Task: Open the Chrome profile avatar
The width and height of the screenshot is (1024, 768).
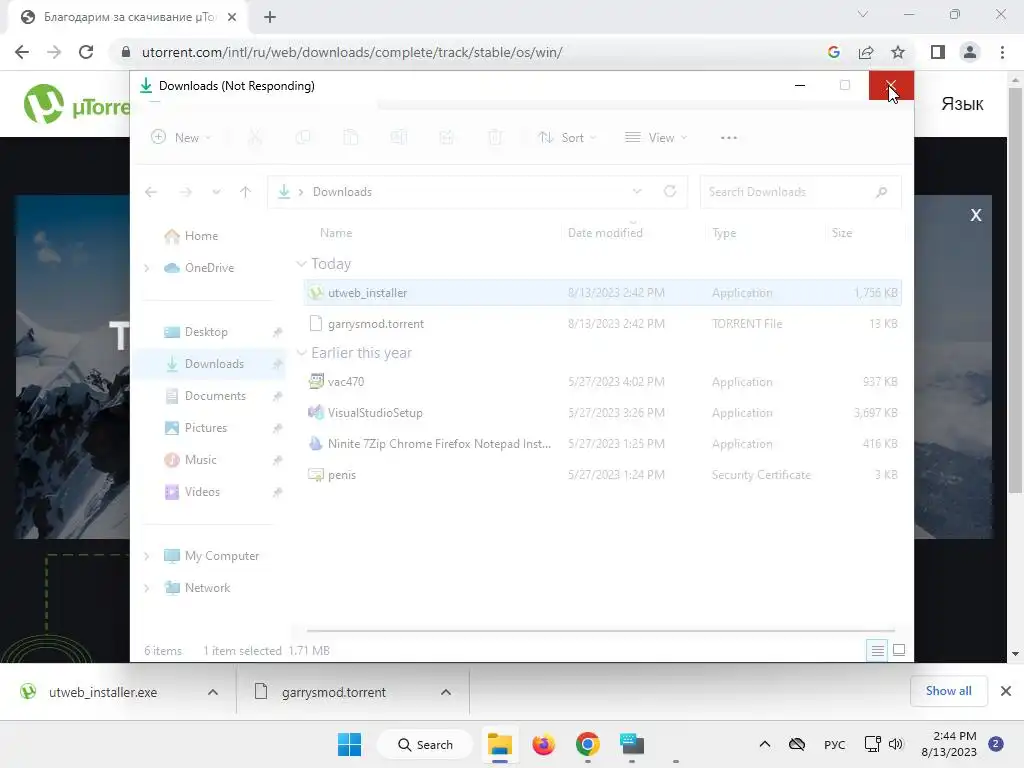Action: click(x=970, y=52)
